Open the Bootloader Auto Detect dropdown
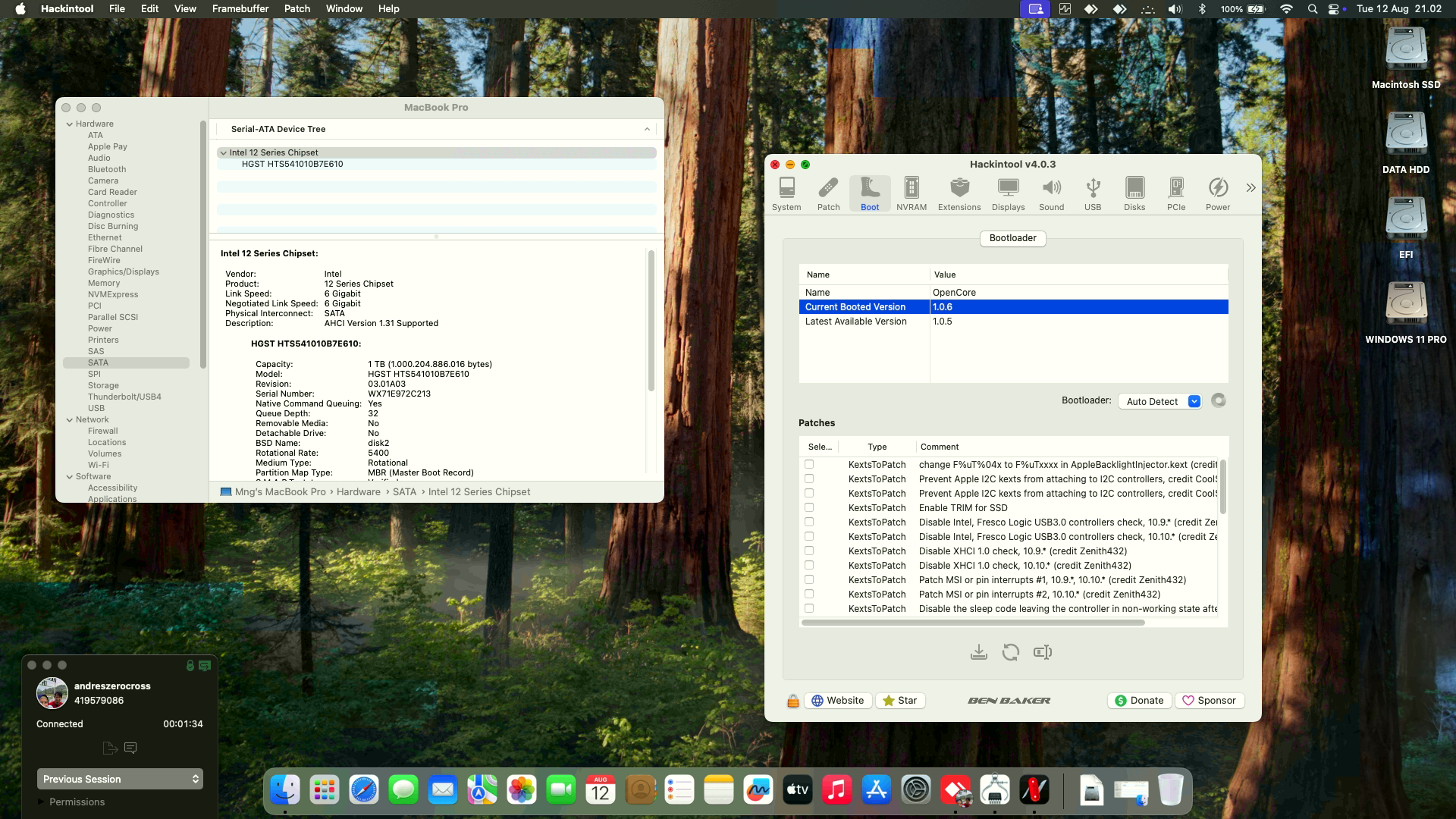The width and height of the screenshot is (1456, 819). (1159, 401)
